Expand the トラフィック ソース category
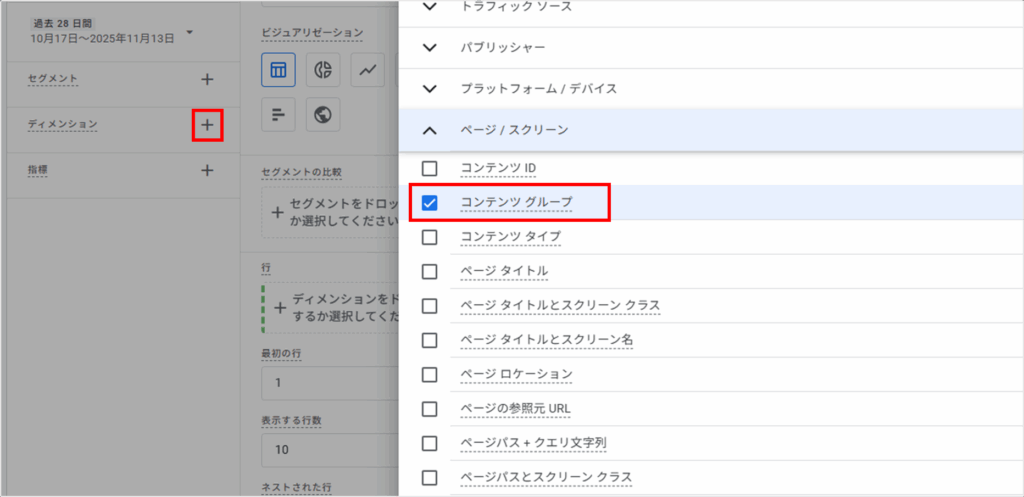This screenshot has width=1024, height=497. point(430,7)
